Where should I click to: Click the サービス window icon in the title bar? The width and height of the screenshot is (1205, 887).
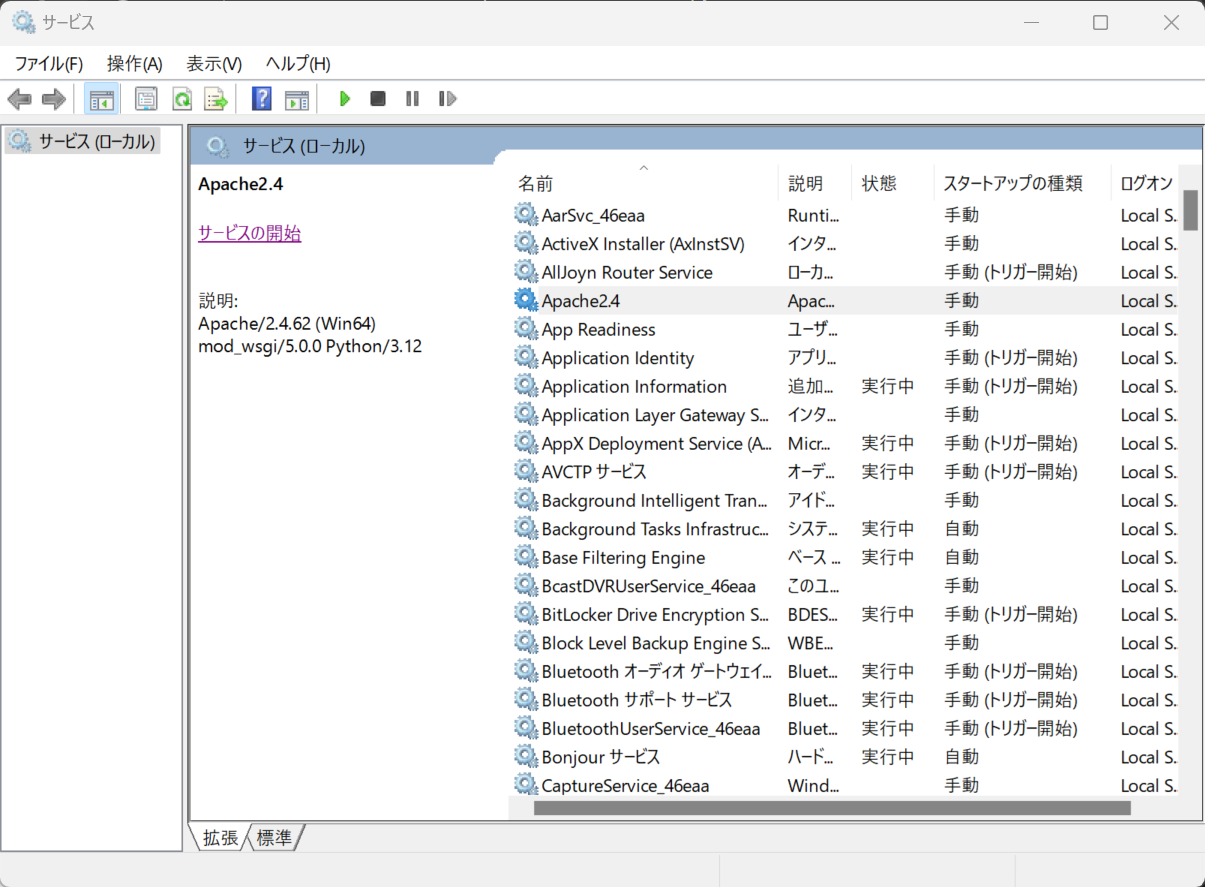click(x=23, y=22)
